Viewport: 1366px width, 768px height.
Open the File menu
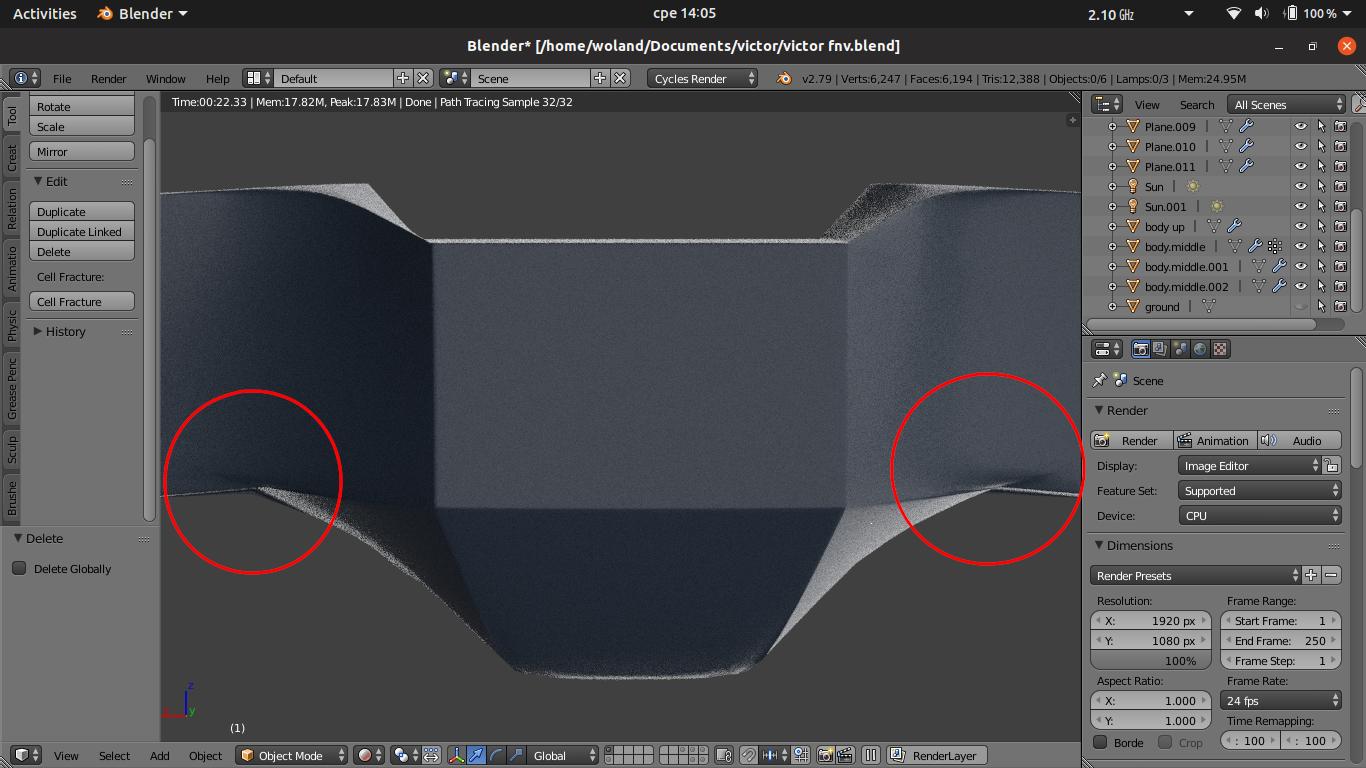62,78
